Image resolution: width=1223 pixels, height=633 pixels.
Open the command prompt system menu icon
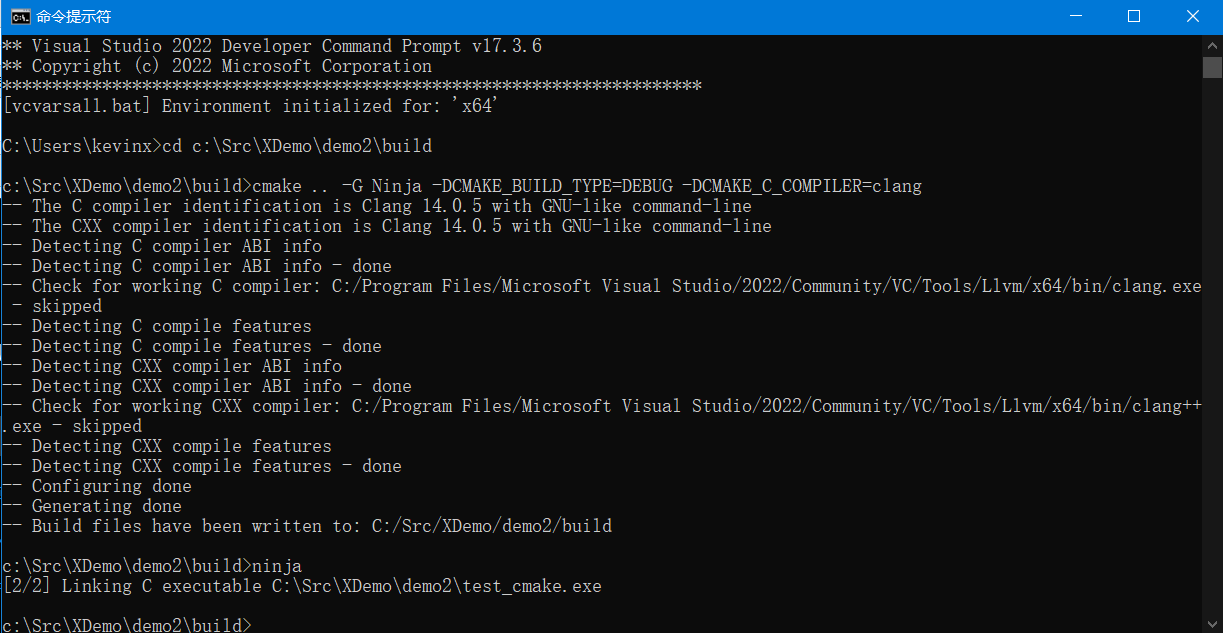pos(19,16)
